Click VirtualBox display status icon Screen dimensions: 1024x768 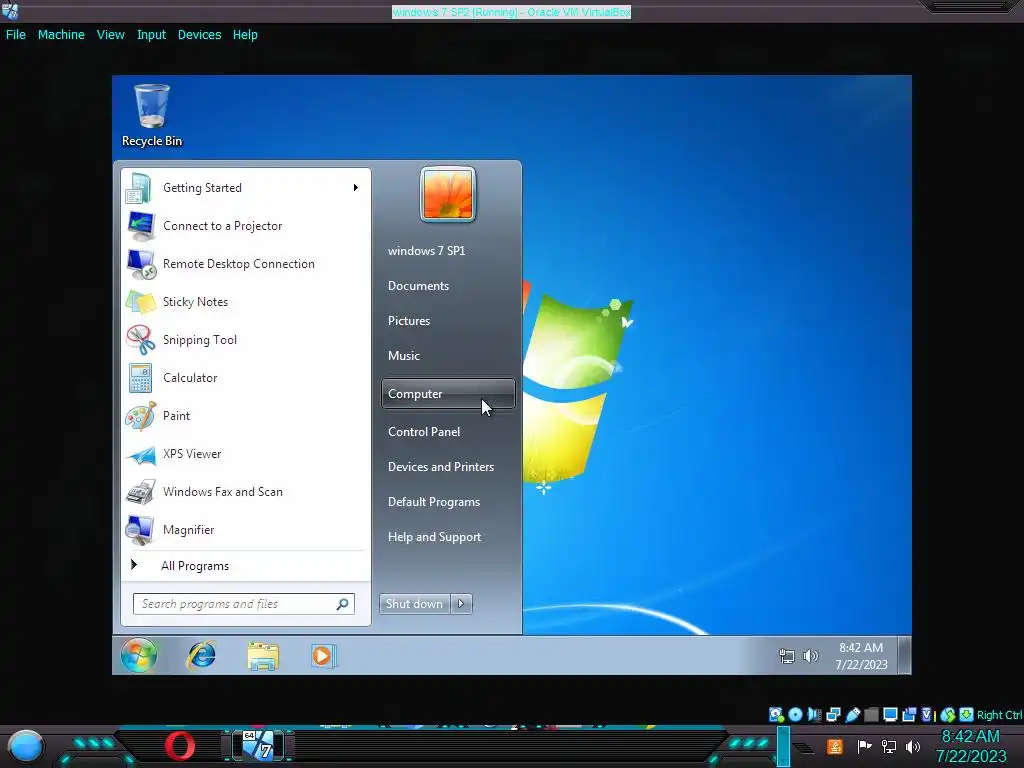(890, 715)
